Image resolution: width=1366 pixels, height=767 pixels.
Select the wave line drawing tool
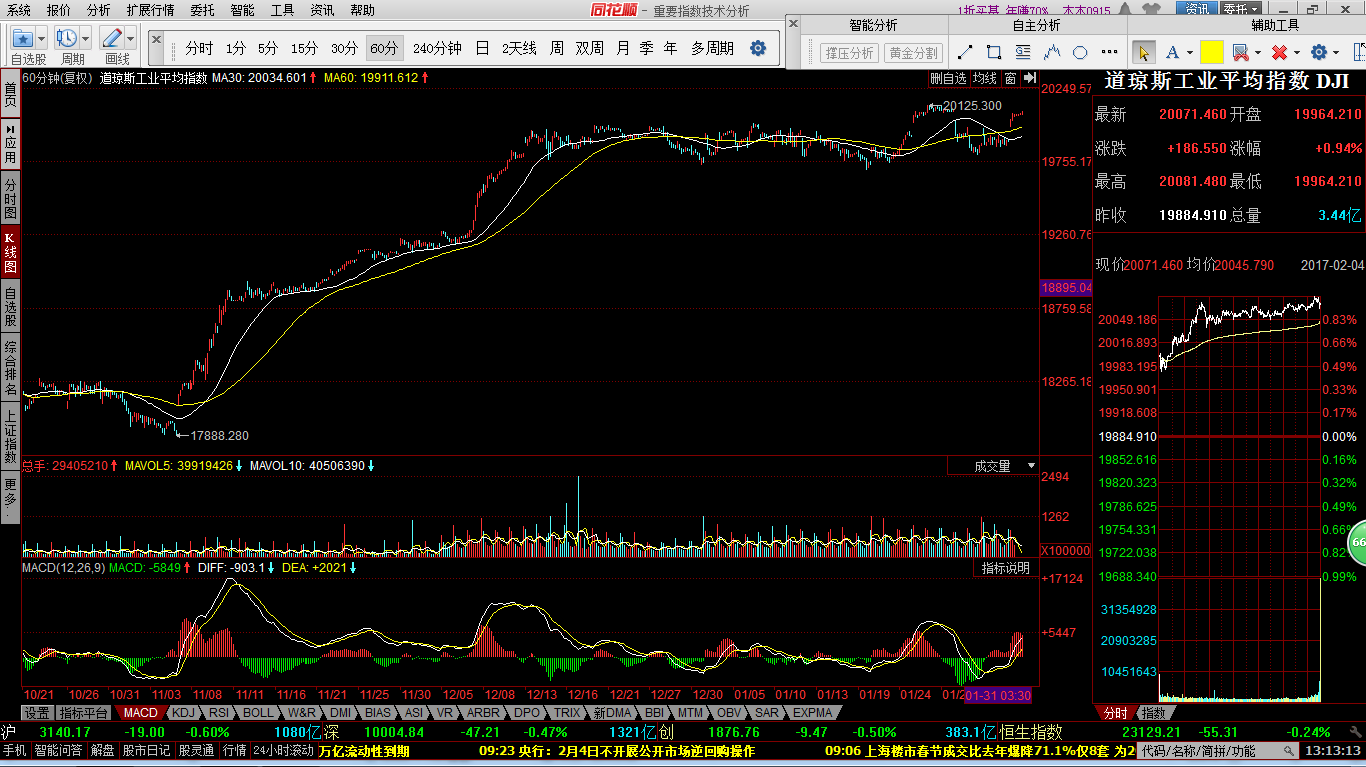[x=1052, y=52]
